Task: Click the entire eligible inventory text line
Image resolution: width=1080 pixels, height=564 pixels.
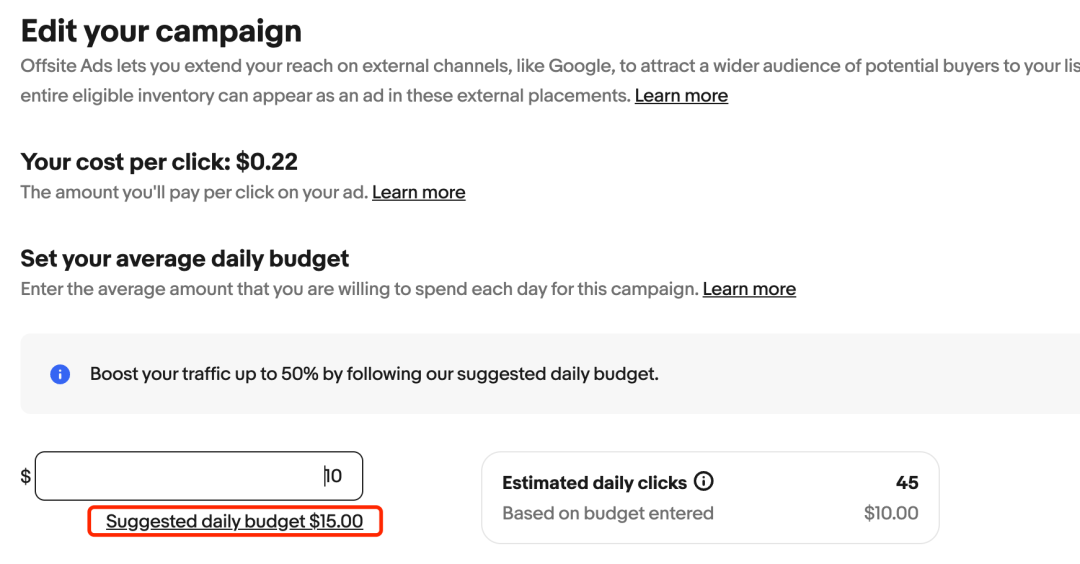Action: coord(326,96)
